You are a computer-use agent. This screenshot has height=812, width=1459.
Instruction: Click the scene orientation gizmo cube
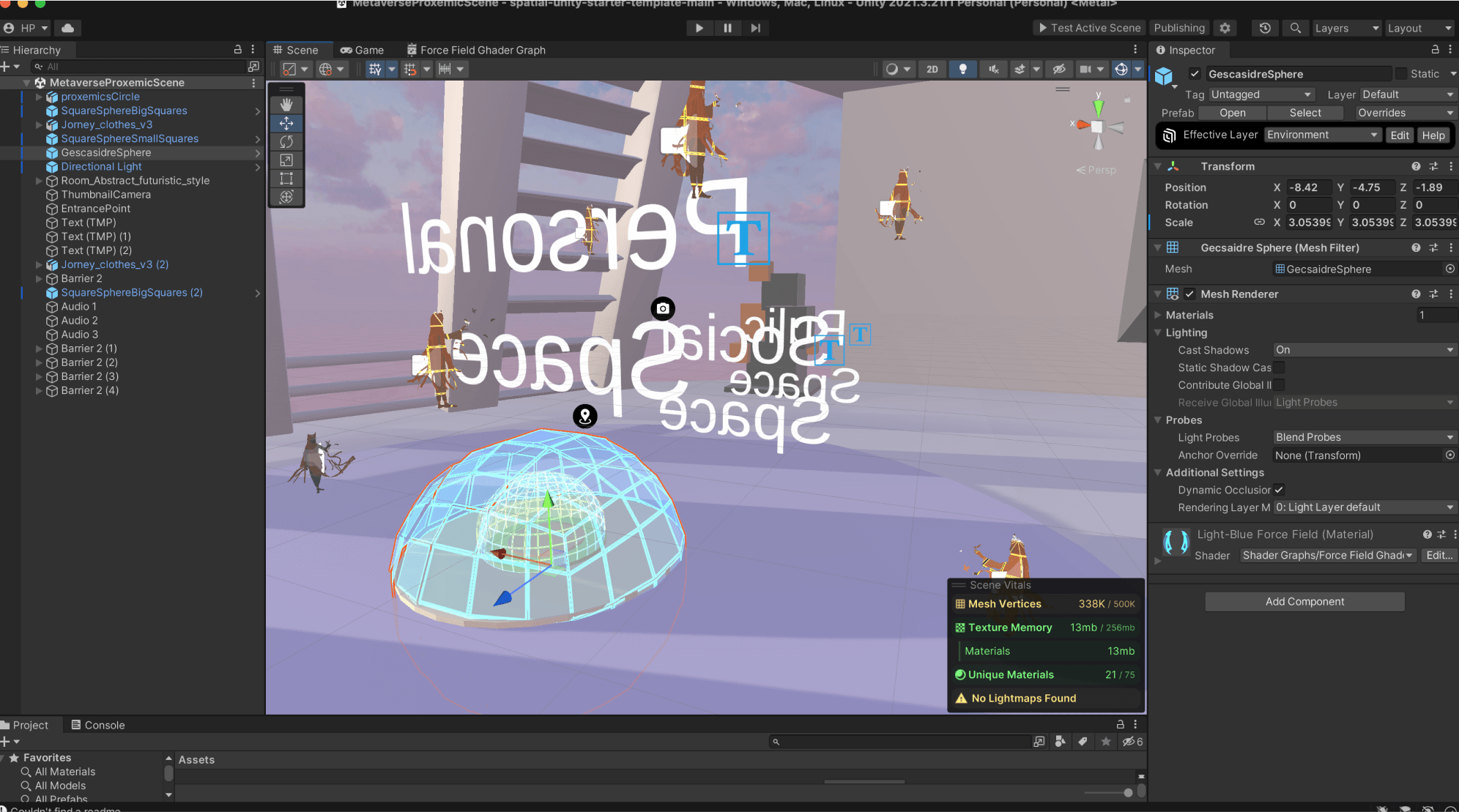coord(1096,126)
